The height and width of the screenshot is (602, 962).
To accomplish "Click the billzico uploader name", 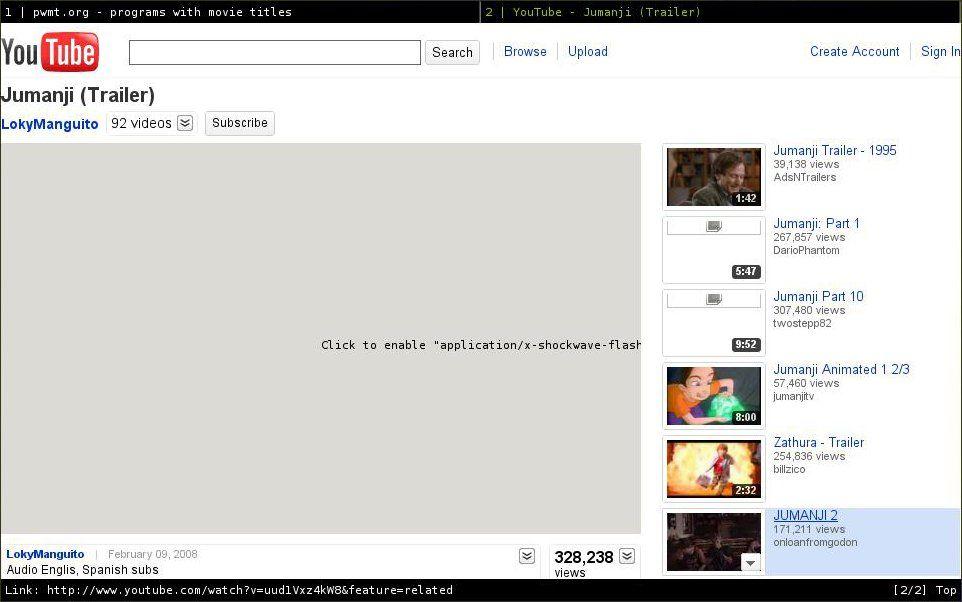I will pyautogui.click(x=789, y=469).
